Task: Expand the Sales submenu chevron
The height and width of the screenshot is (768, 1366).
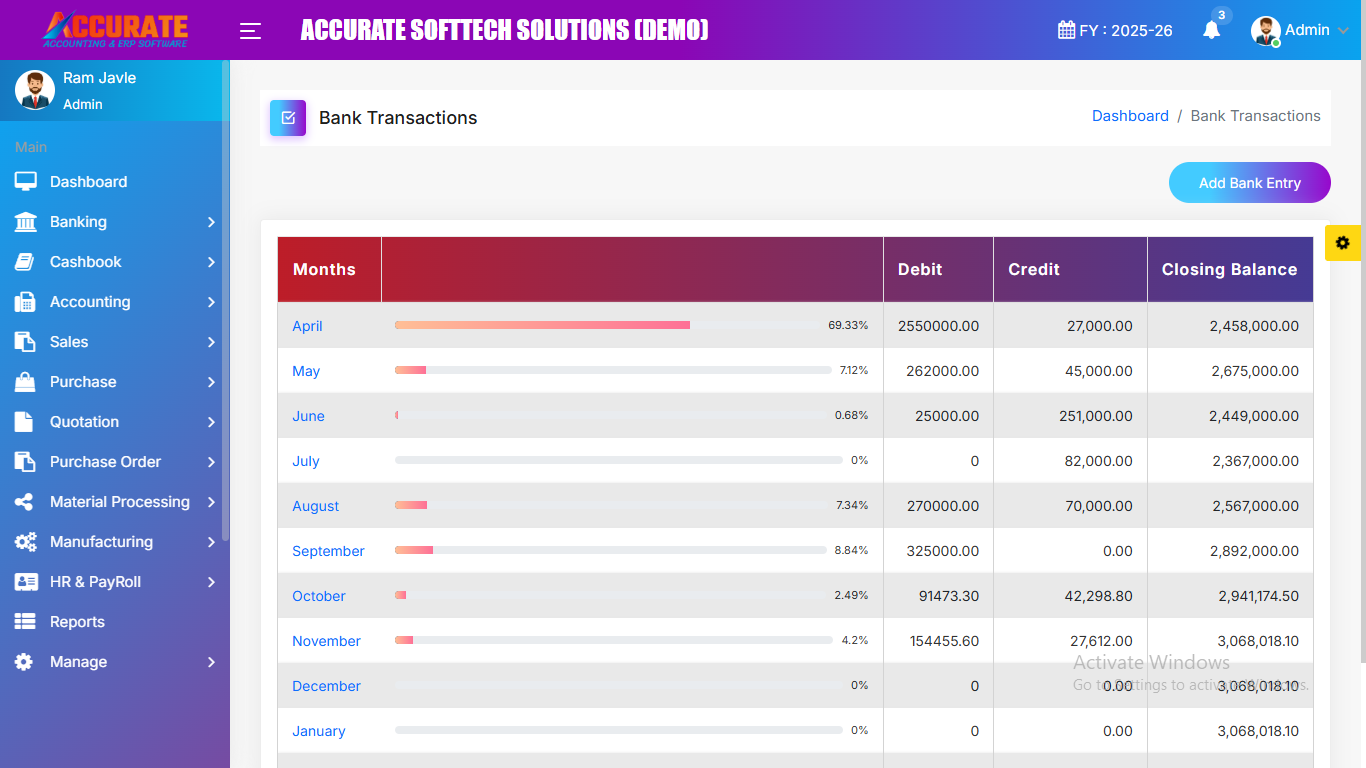Action: click(211, 342)
